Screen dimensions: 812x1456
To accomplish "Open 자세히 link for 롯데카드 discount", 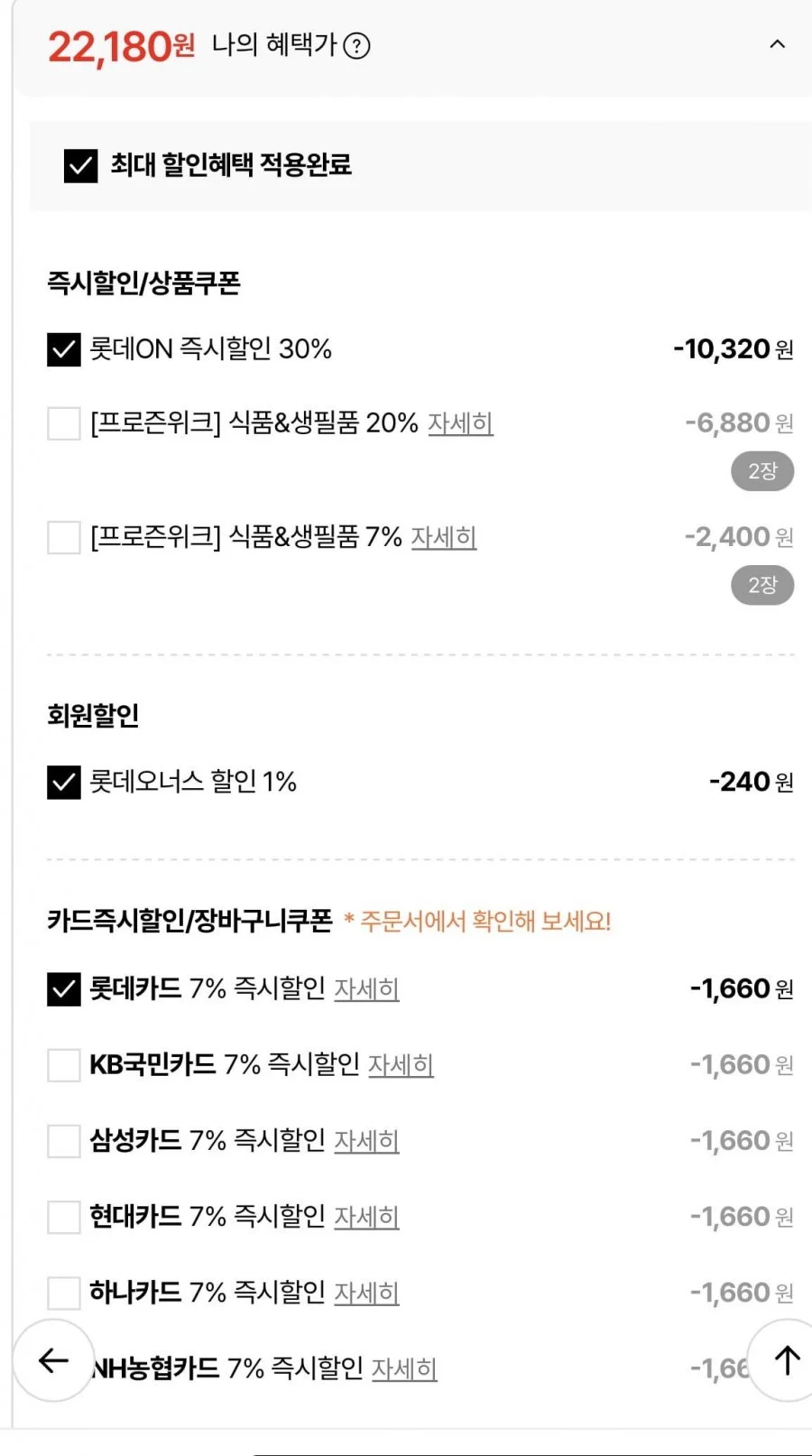I will (x=366, y=989).
